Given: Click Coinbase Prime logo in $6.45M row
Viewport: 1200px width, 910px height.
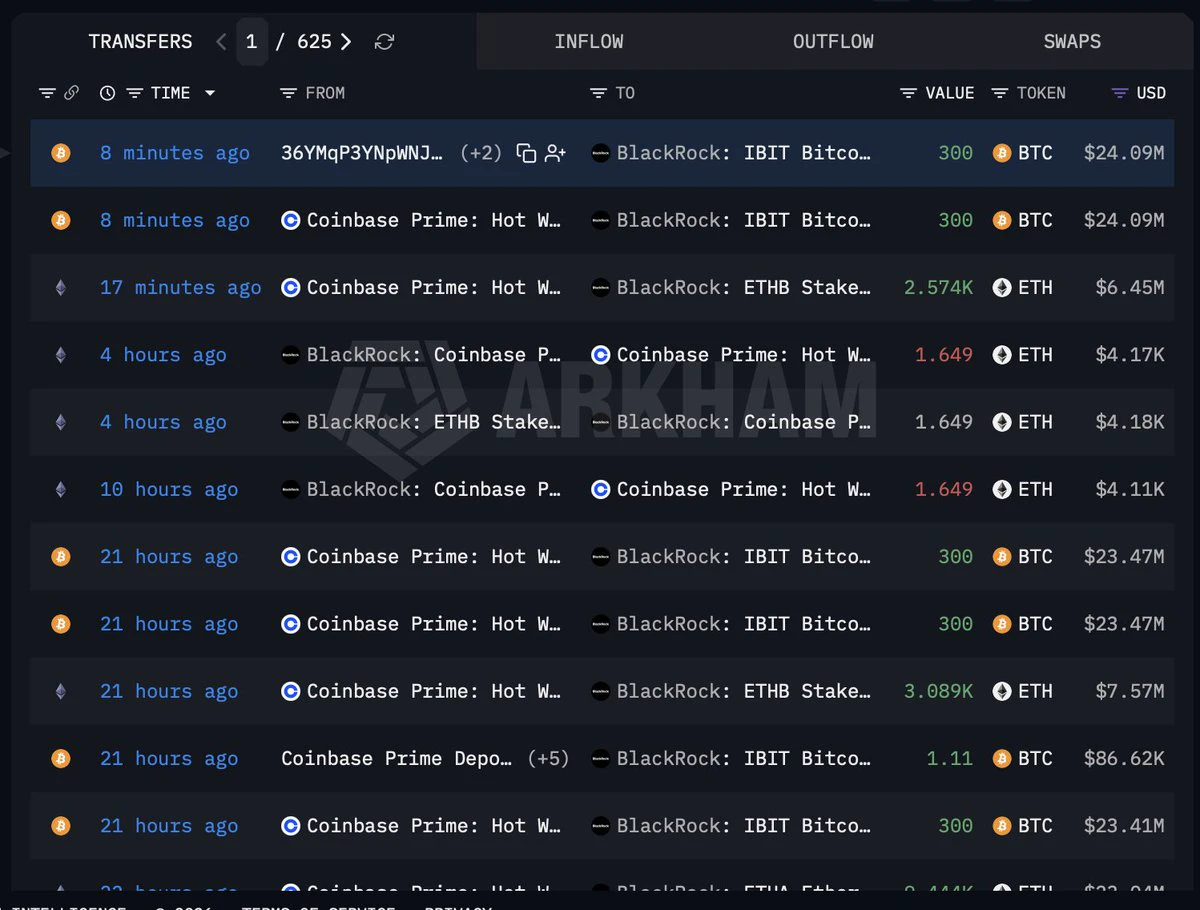Looking at the screenshot, I should (x=291, y=288).
